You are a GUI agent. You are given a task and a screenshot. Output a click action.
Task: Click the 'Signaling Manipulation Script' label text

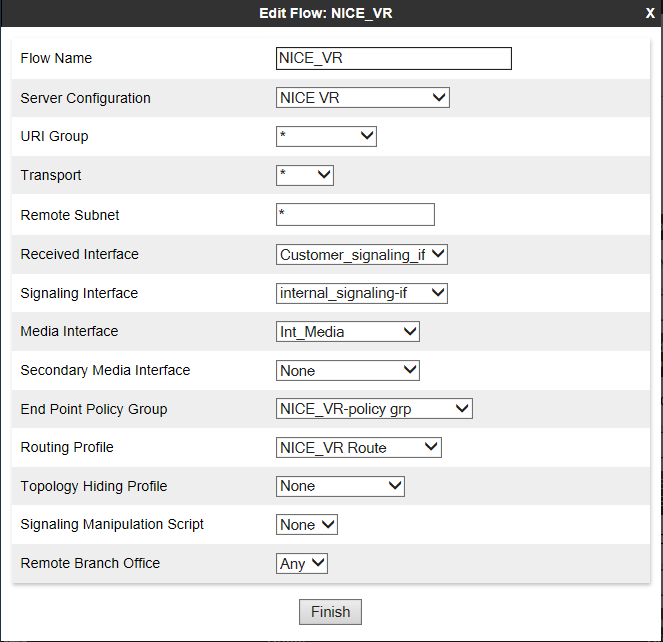(112, 524)
